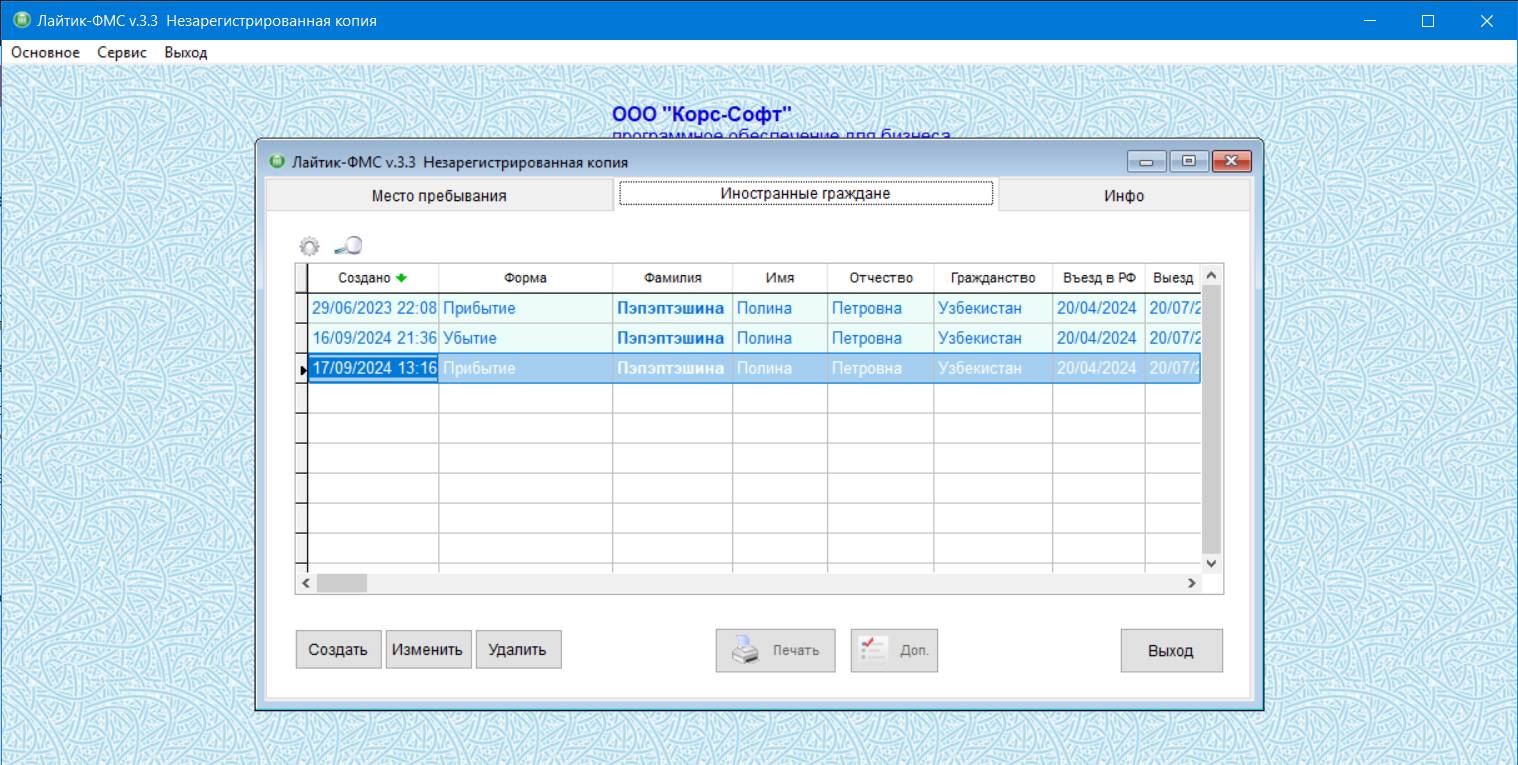Sort by the Гражданство column header
The width and height of the screenshot is (1518, 765).
992,278
